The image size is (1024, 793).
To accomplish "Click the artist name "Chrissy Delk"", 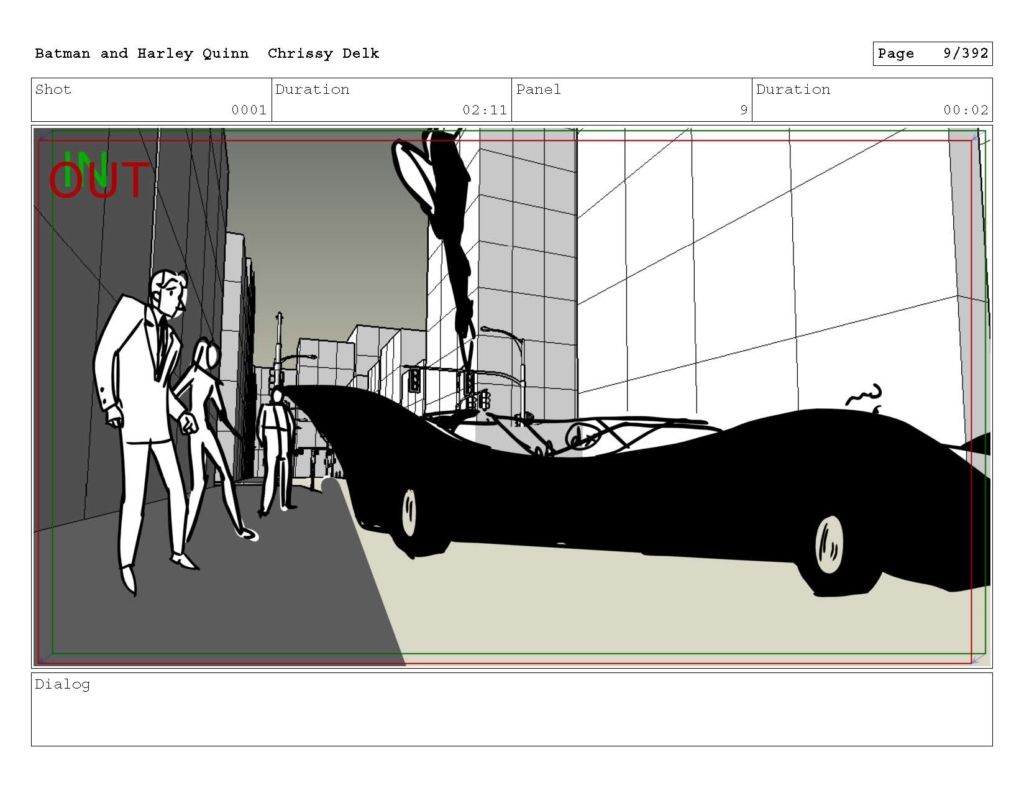I will [x=323, y=54].
